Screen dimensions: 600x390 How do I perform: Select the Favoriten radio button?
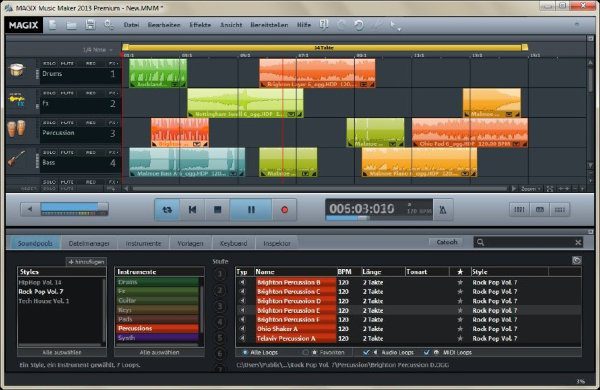305,352
